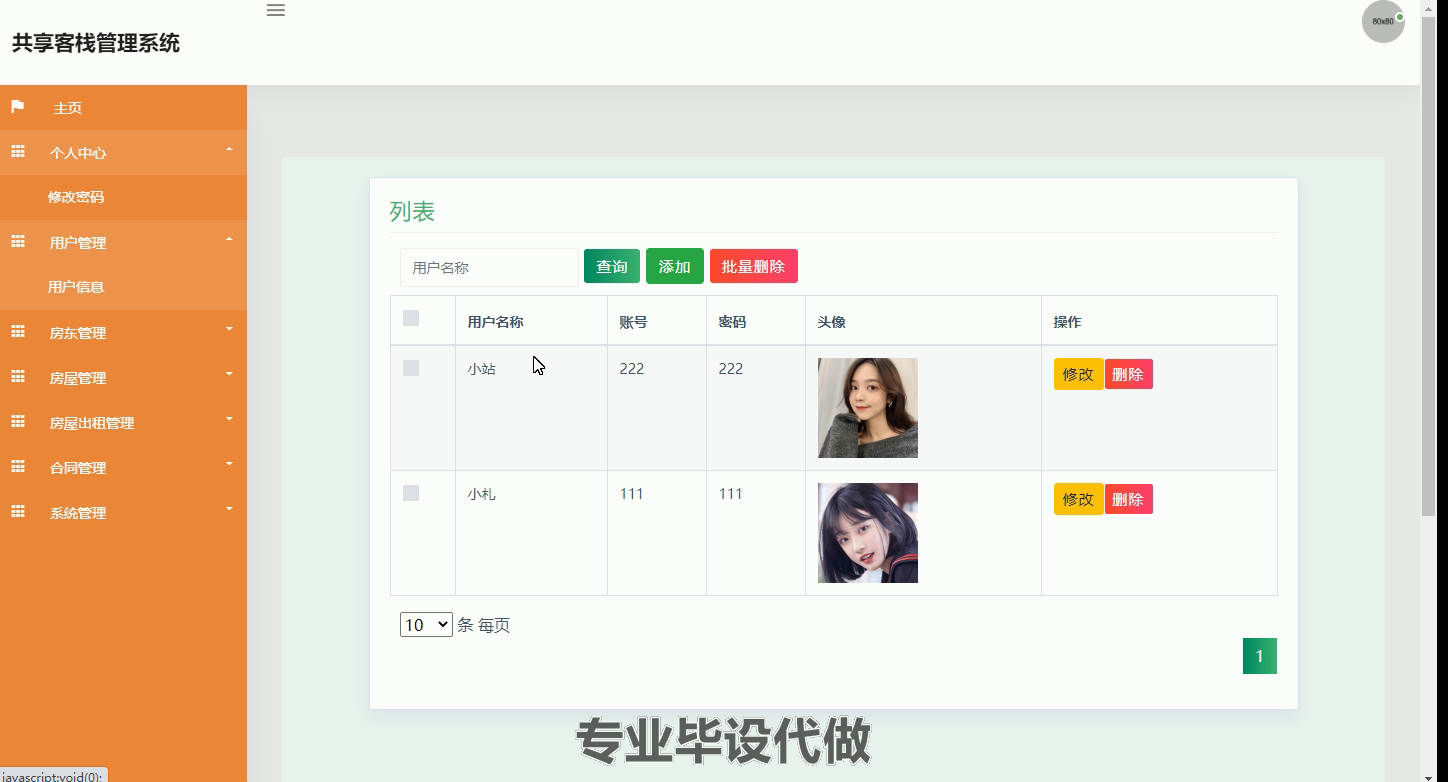Select 合同管理 sidebar label
This screenshot has width=1448, height=782.
pyautogui.click(x=78, y=468)
